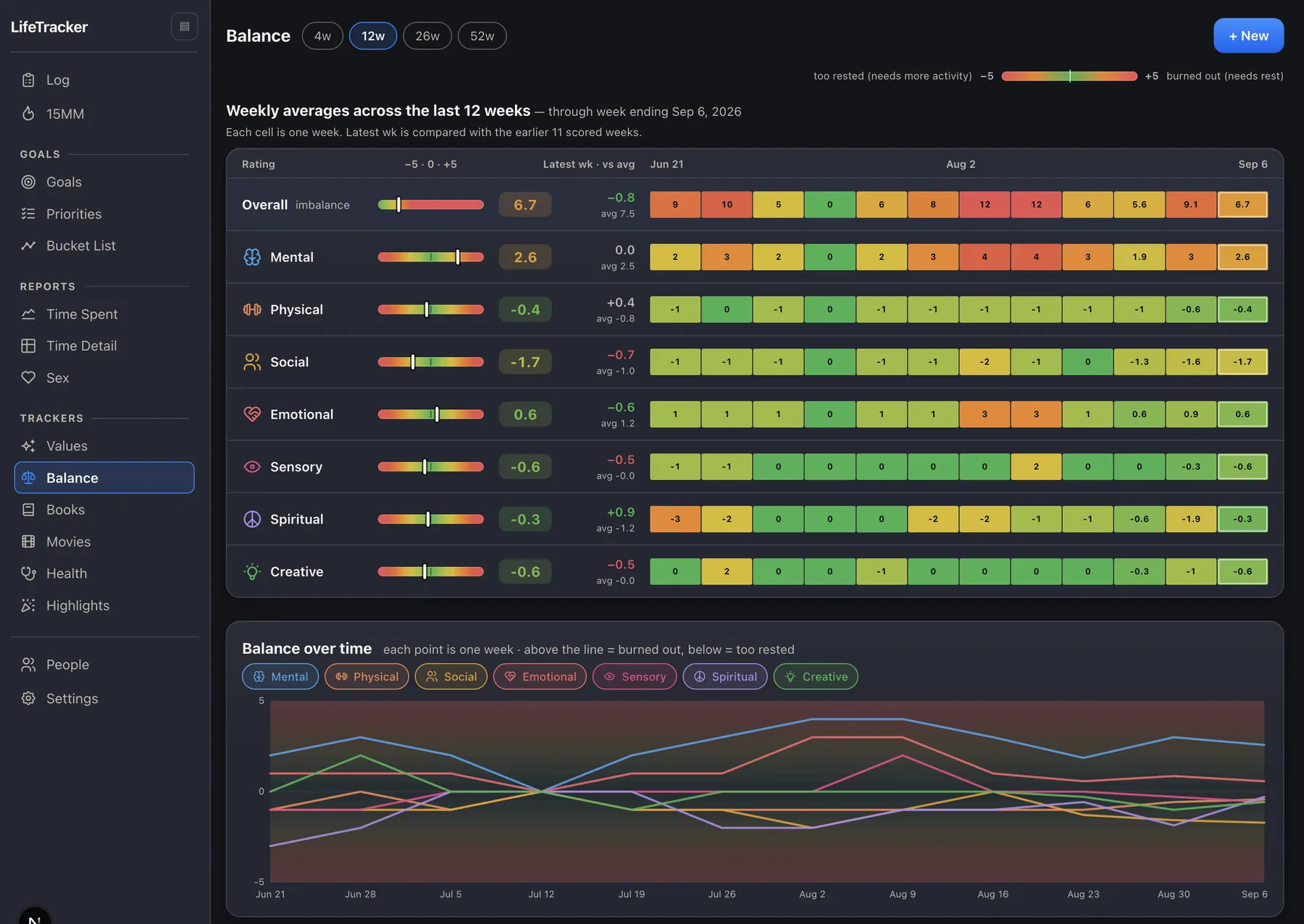Click the Sensory row label

[296, 467]
